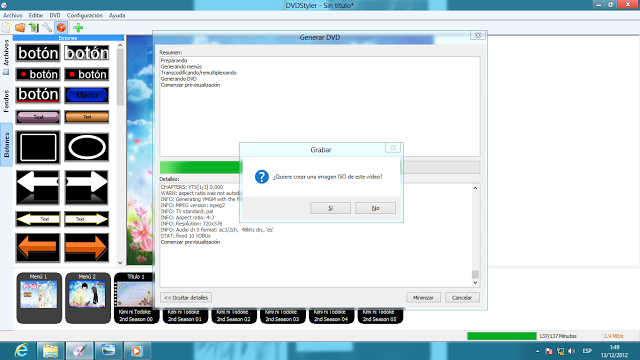Click down arrow of Detalles scrollbar
The width and height of the screenshot is (640, 360).
tap(475, 283)
